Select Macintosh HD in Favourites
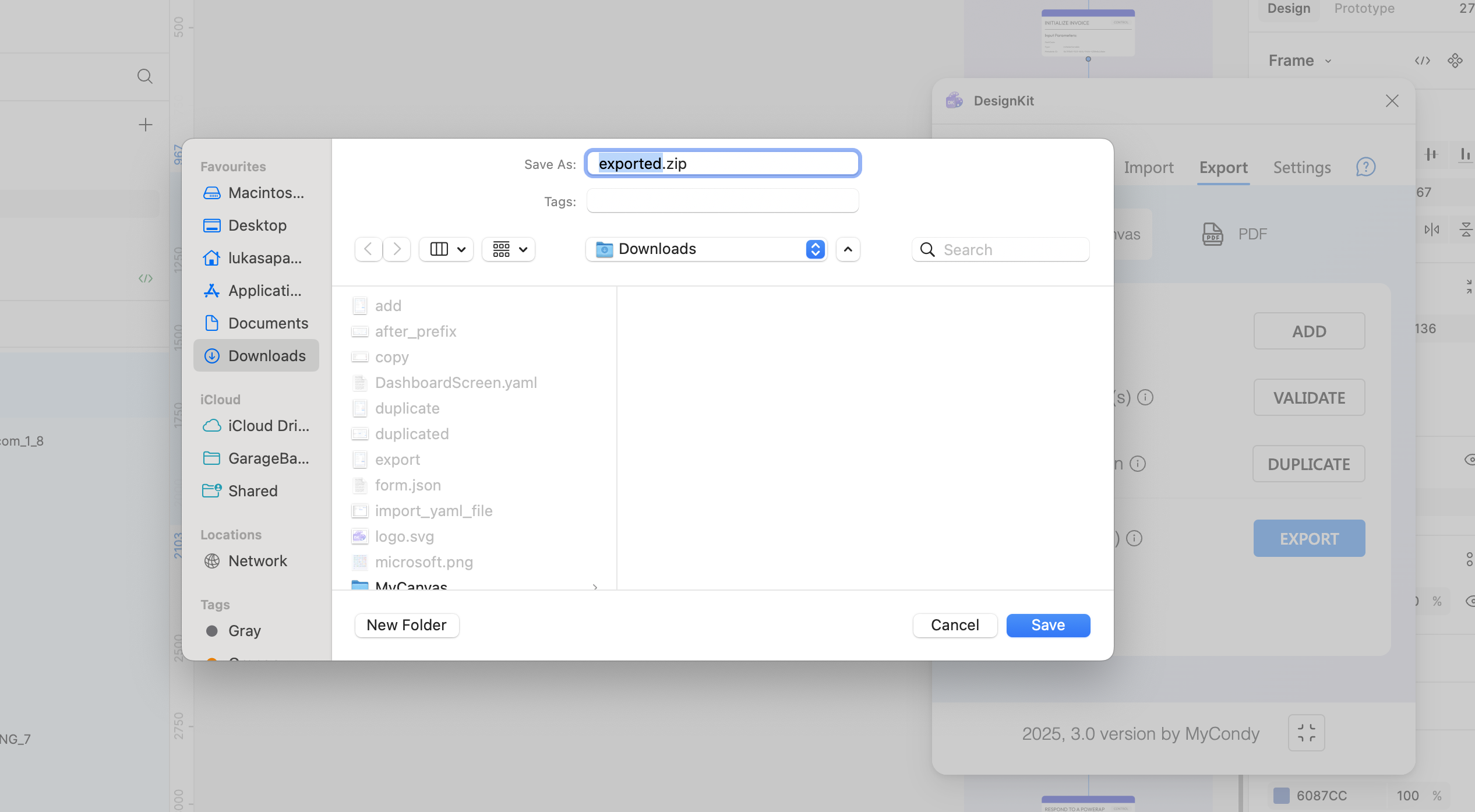Image resolution: width=1475 pixels, height=812 pixels. coord(256,193)
